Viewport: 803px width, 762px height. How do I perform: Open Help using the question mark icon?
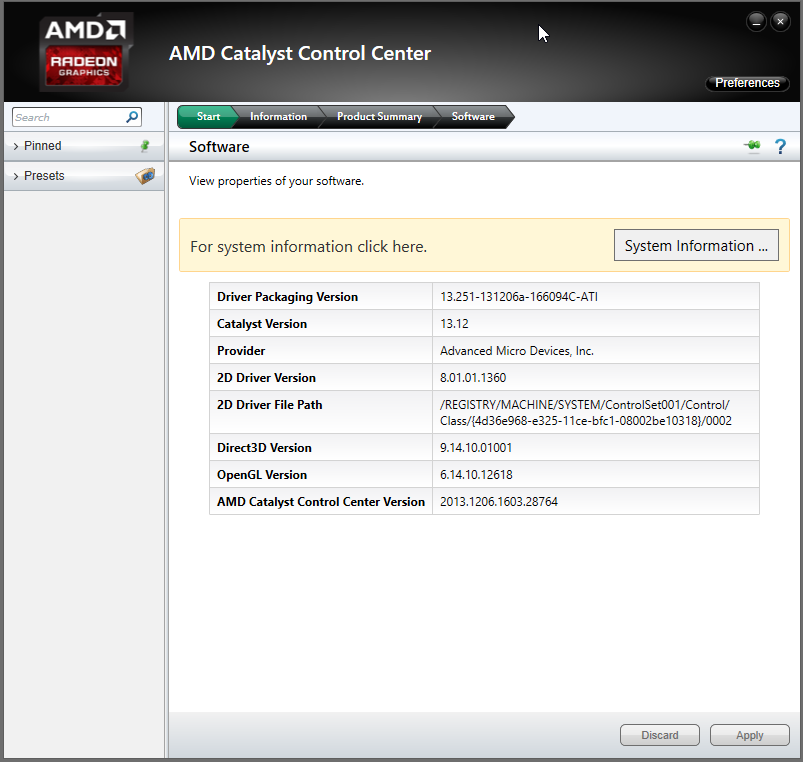(780, 146)
